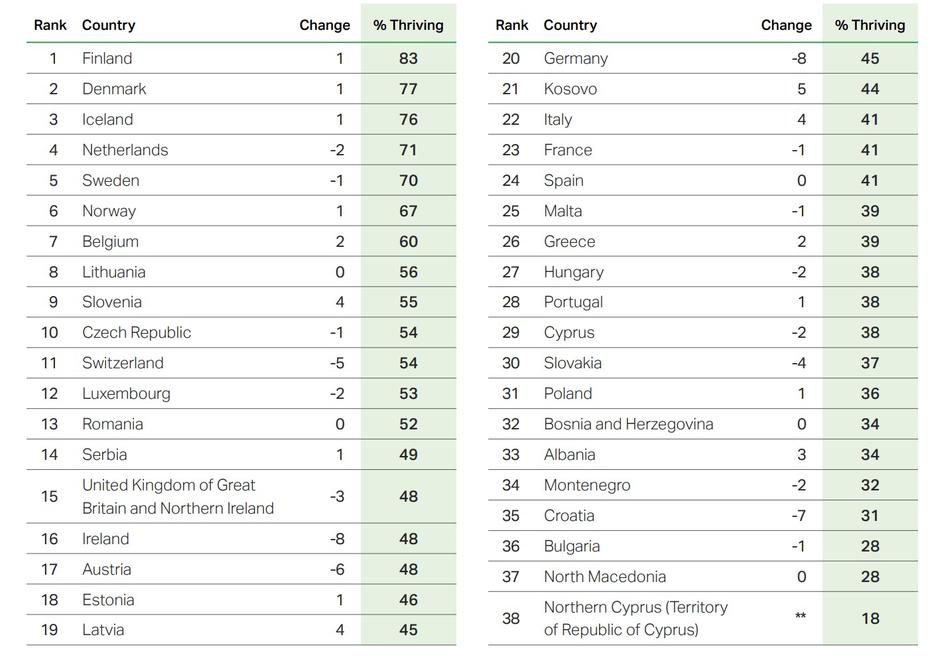Click the double asterisk for Northern Cyprus
Screen dimensions: 940x657
[800, 618]
